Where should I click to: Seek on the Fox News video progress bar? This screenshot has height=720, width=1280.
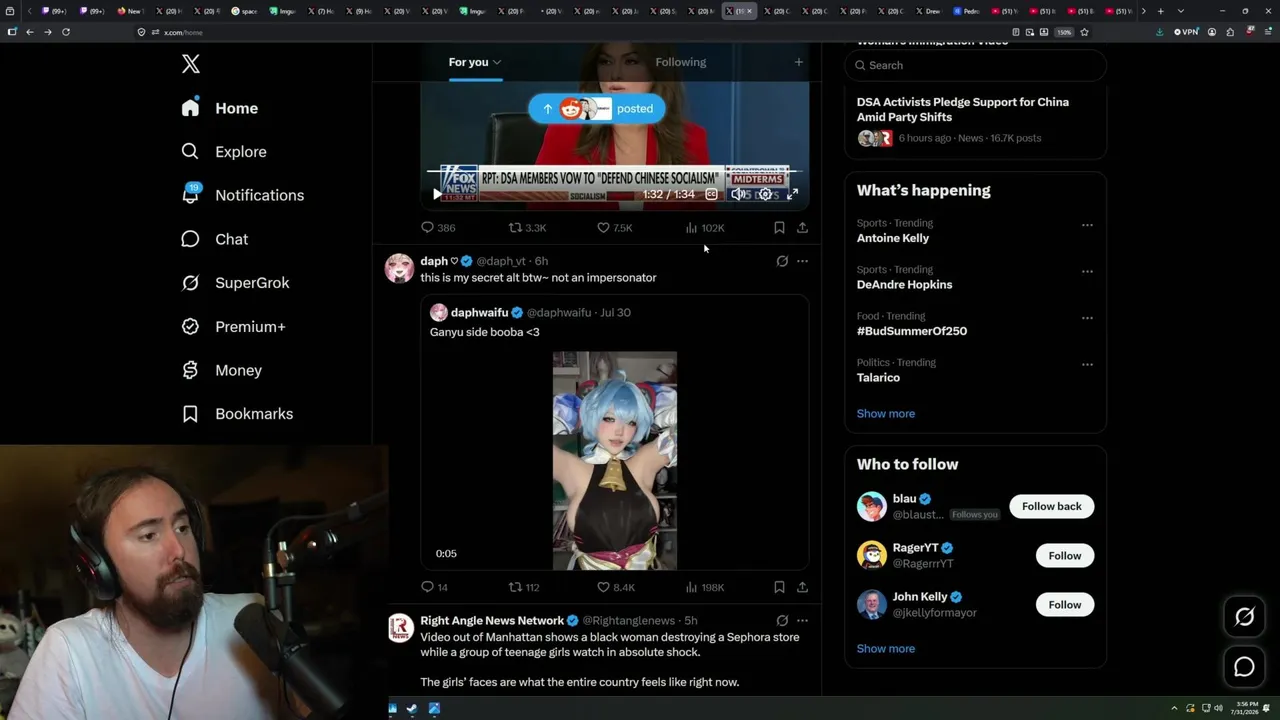(x=614, y=171)
